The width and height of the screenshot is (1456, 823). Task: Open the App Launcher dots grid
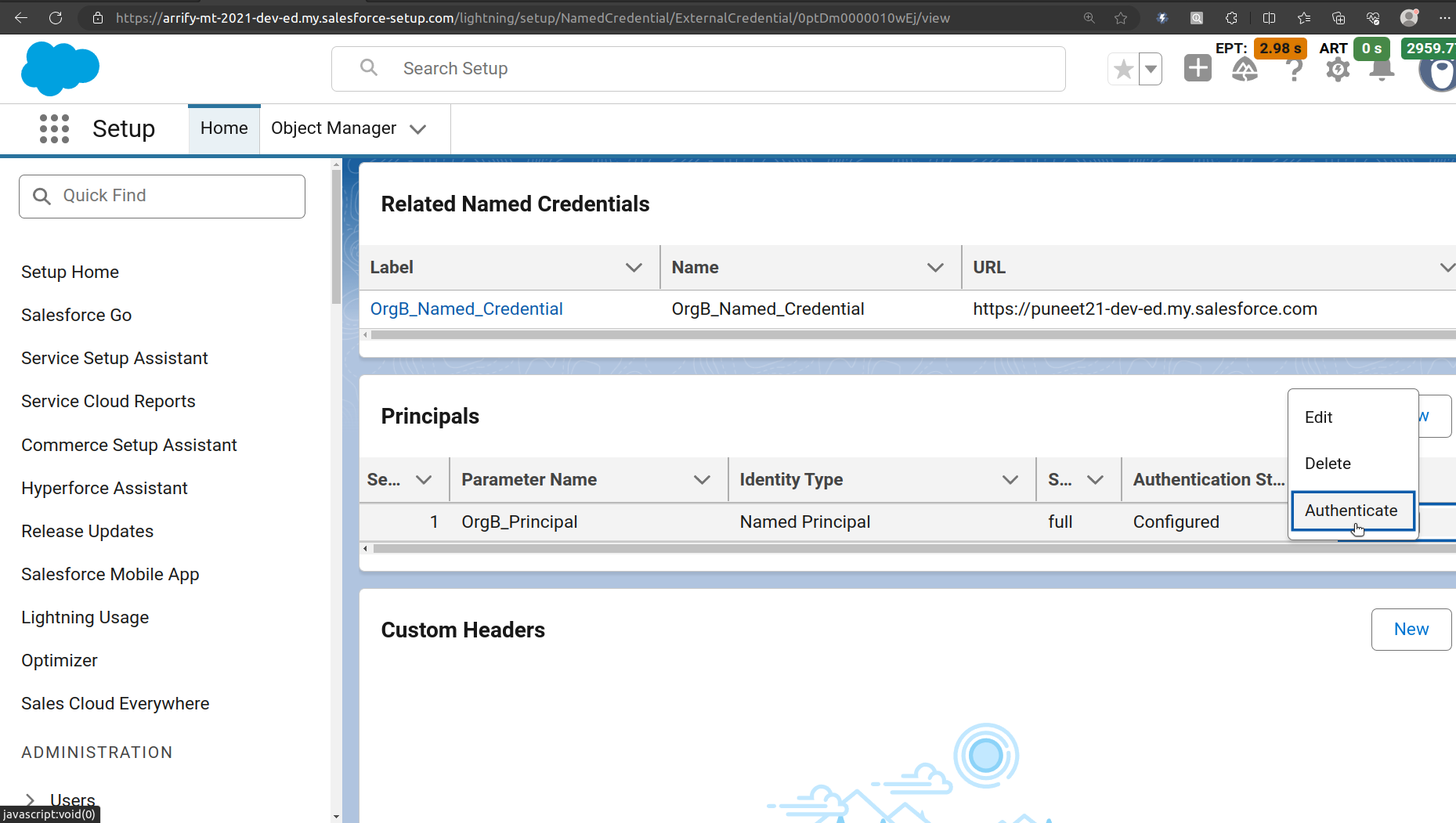coord(54,128)
